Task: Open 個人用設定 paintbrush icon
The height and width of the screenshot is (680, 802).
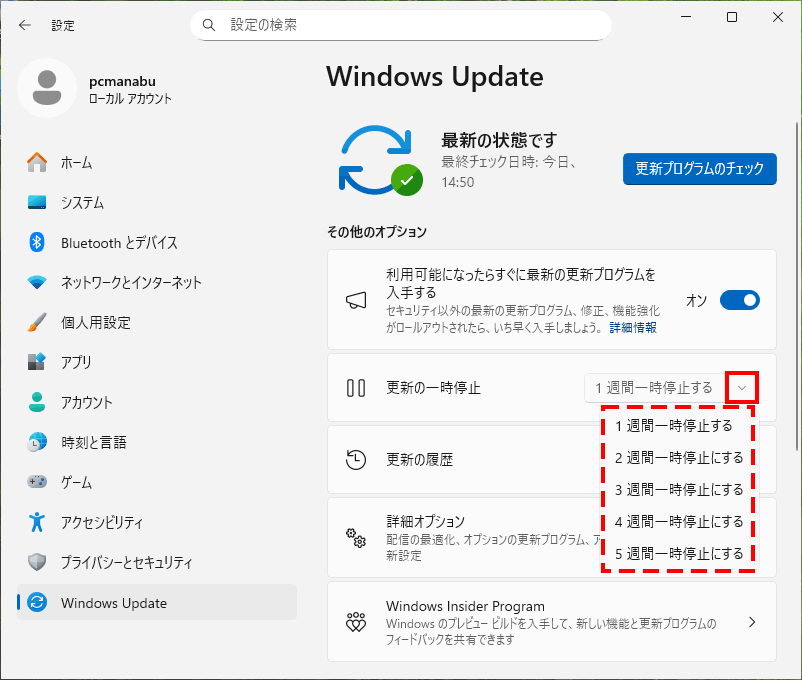Action: coord(37,323)
